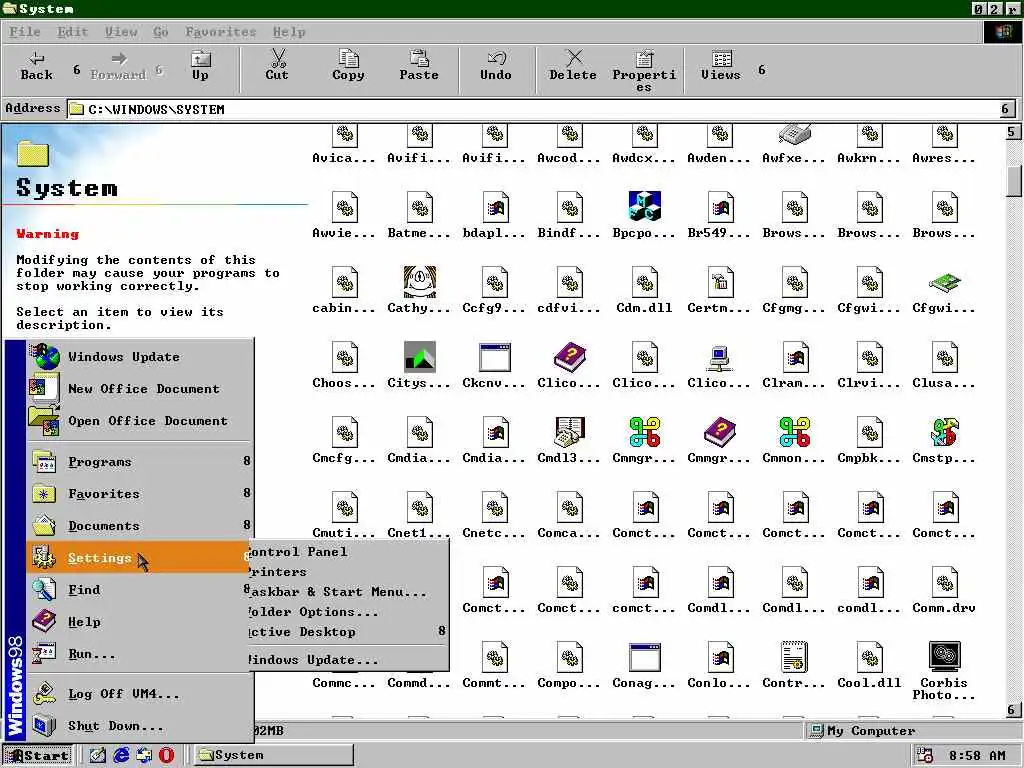Click the Back toolbar button
This screenshot has height=768, width=1024.
37,66
